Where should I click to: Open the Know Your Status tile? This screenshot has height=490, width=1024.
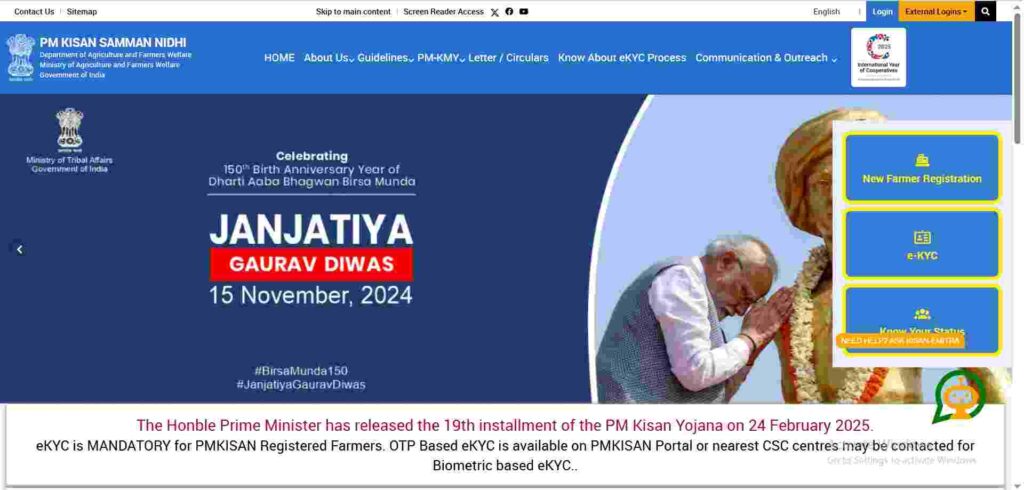(921, 319)
